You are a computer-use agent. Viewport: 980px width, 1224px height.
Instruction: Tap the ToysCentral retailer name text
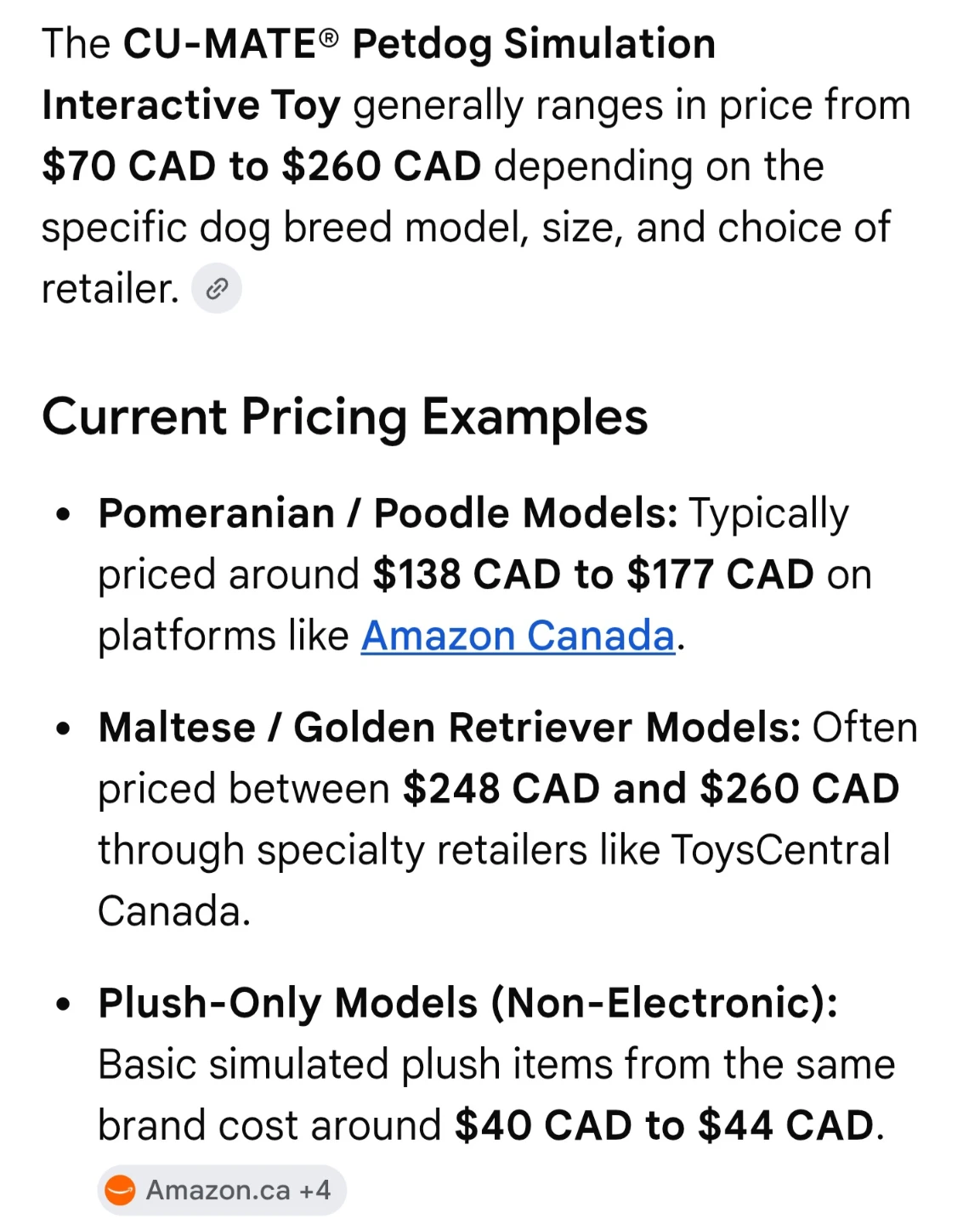780,850
